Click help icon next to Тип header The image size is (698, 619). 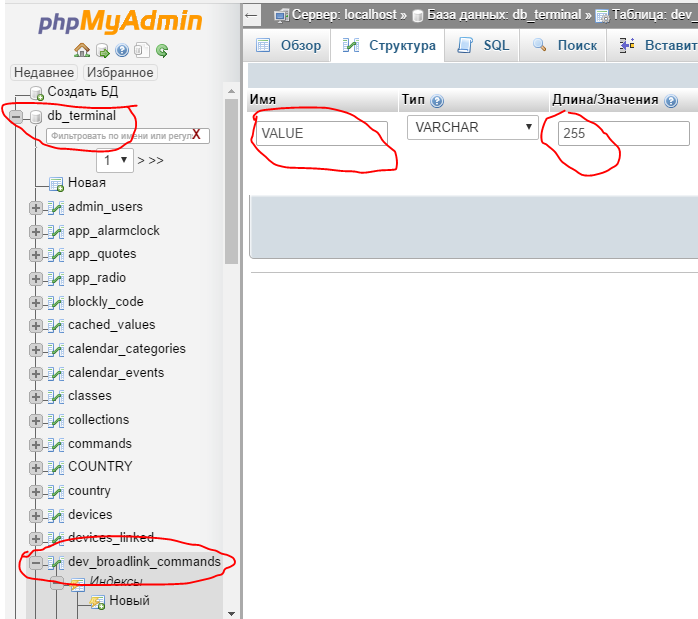click(437, 101)
